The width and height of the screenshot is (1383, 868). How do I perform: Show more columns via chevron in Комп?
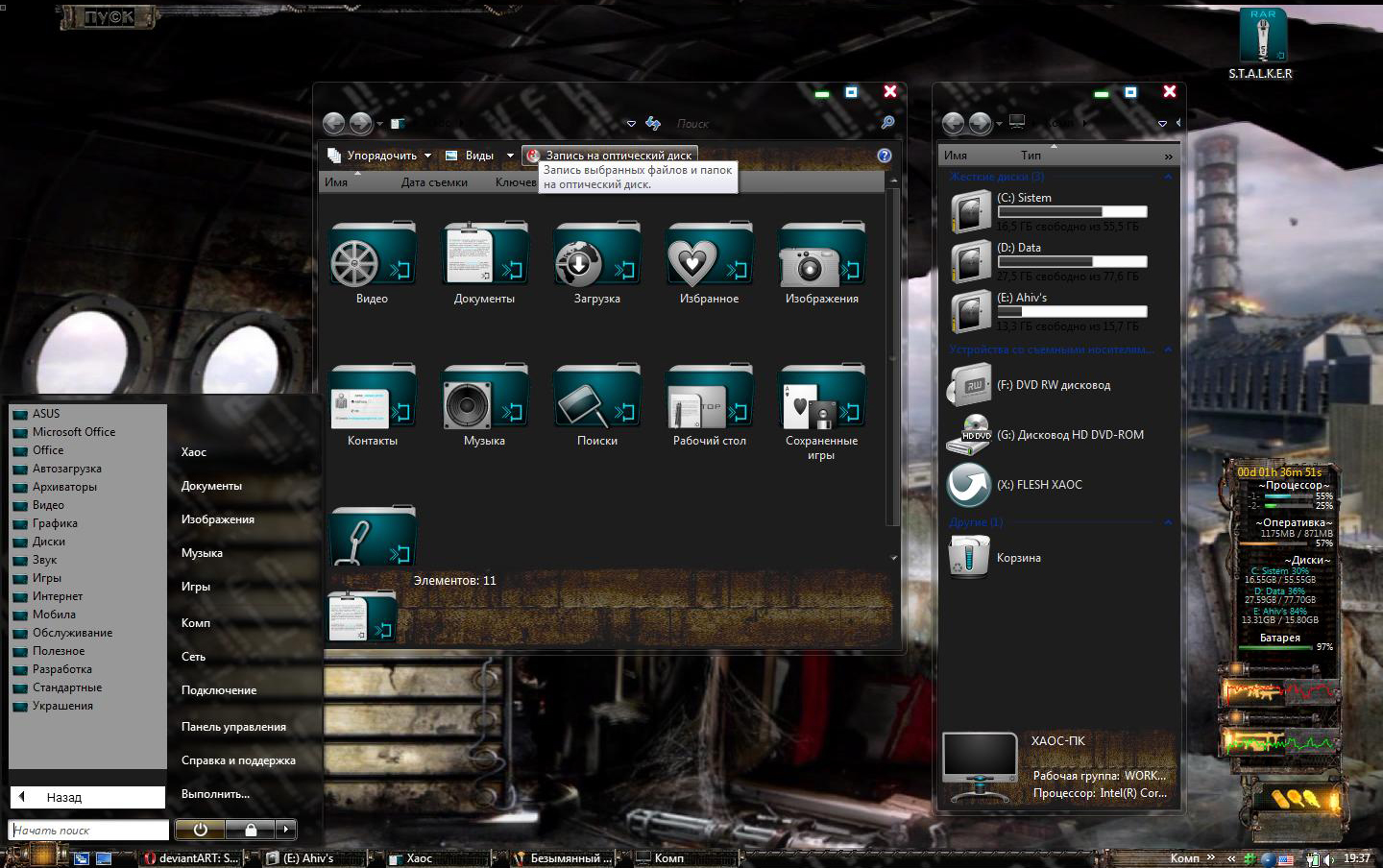tap(1168, 156)
